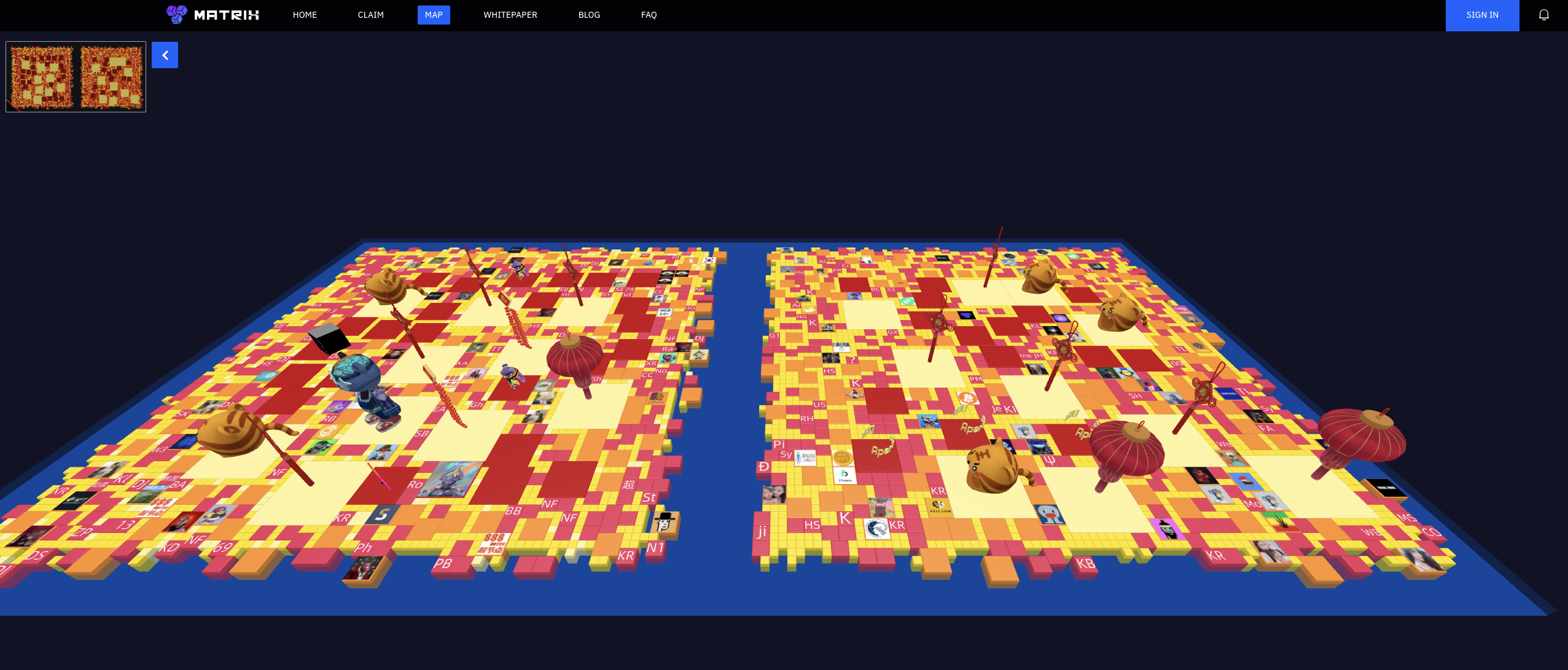1568x670 pixels.
Task: Open the MAP tab
Action: point(434,15)
